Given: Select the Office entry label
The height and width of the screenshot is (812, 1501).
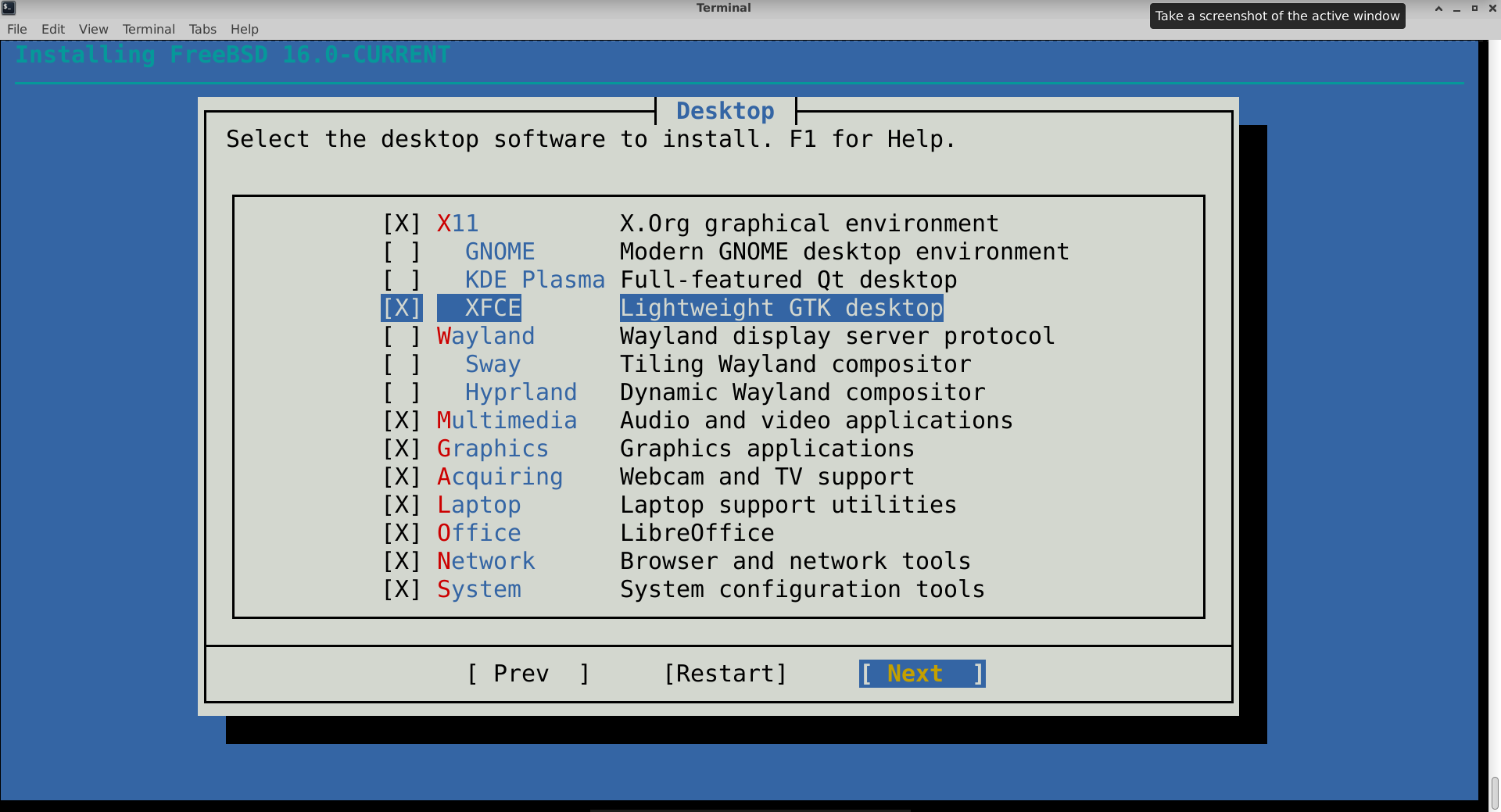Looking at the screenshot, I should click(478, 533).
